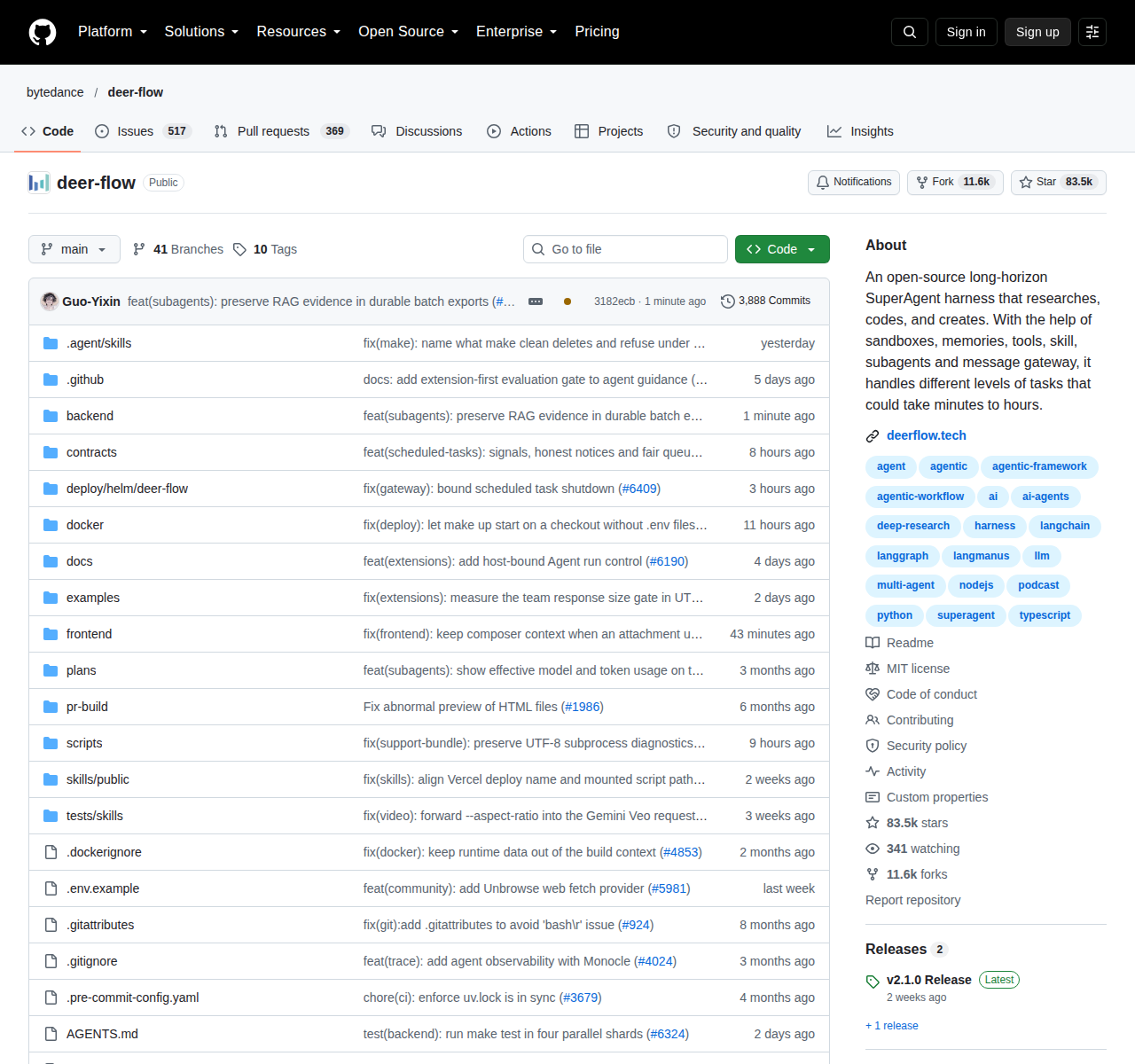The image size is (1135, 1064).
Task: Open the main branch dropdown
Action: coord(74,249)
